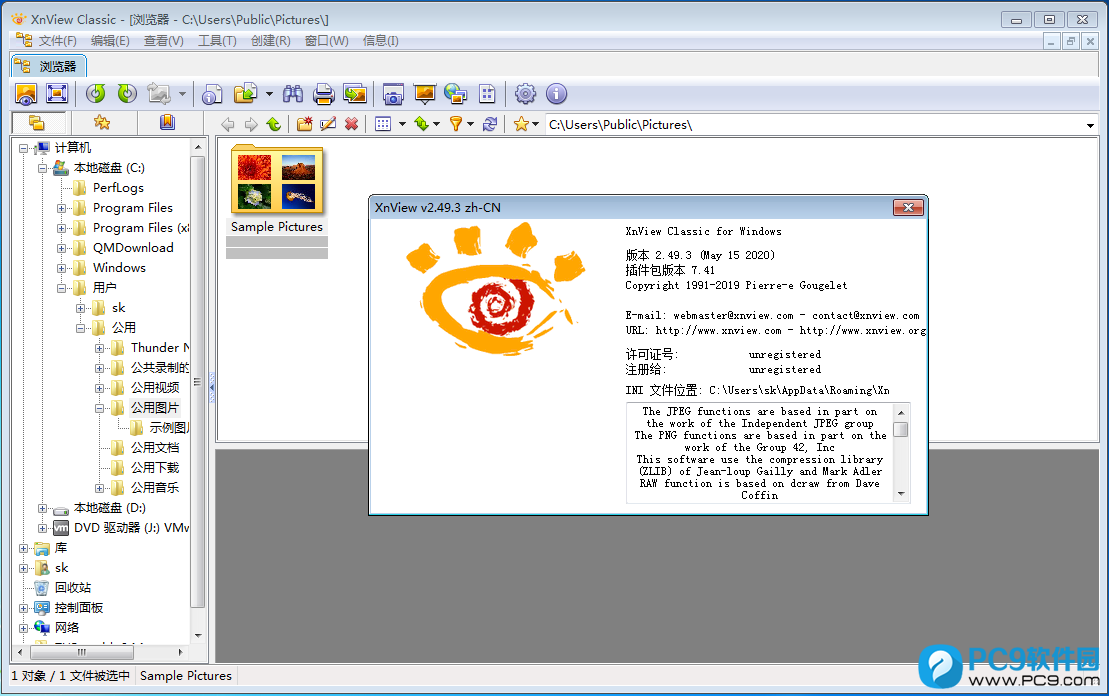Select 控制面板 in the tree
This screenshot has width=1109, height=696.
(79, 608)
